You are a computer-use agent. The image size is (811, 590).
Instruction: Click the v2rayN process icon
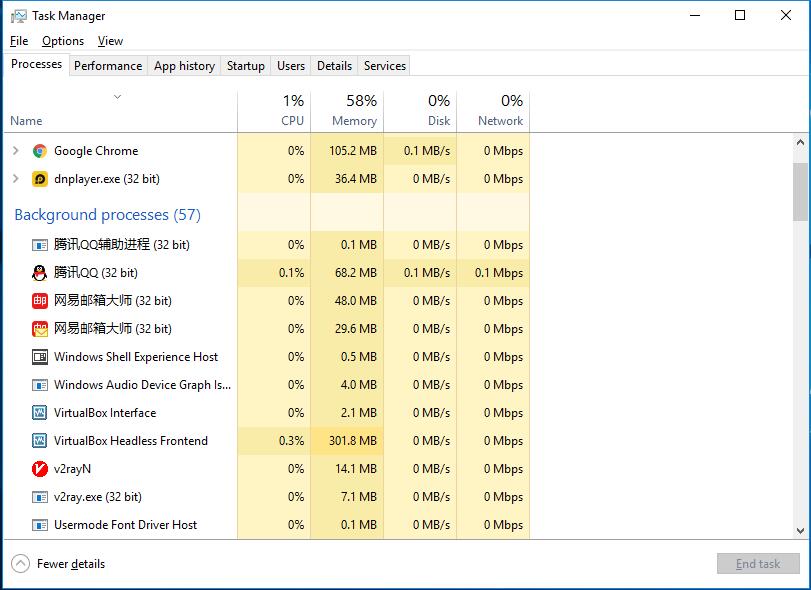(40, 469)
